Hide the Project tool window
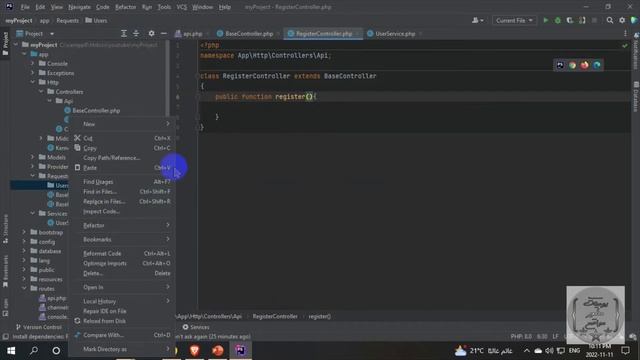 (164, 33)
